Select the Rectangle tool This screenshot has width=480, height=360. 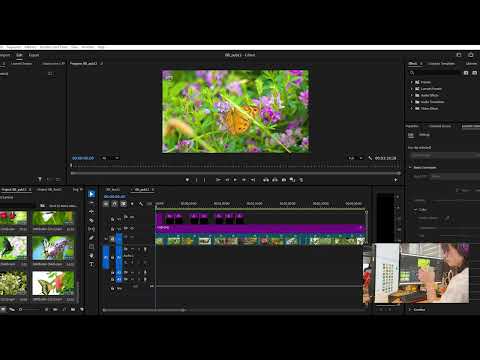92,247
